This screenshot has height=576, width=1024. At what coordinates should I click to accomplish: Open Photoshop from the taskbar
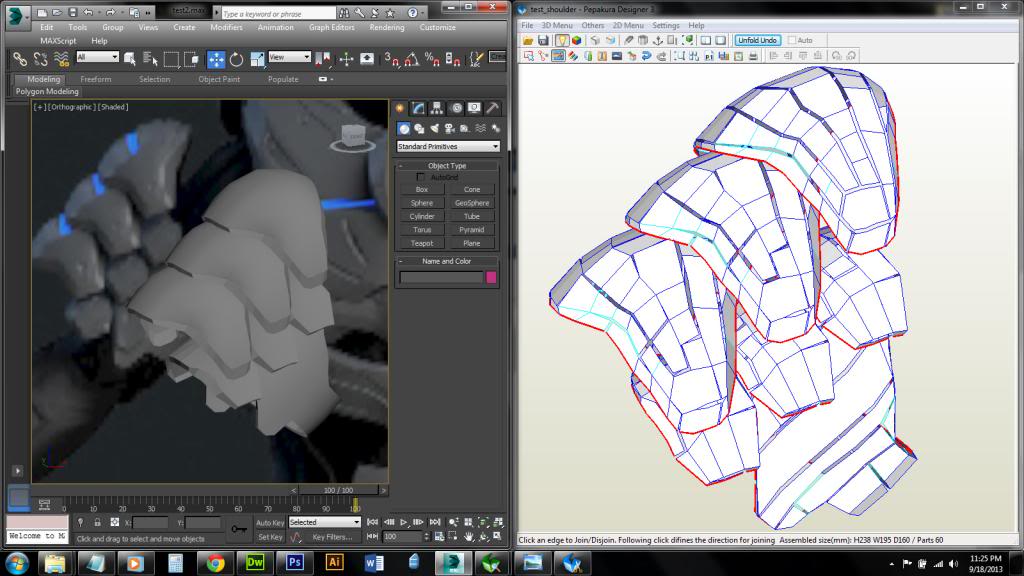tap(295, 563)
